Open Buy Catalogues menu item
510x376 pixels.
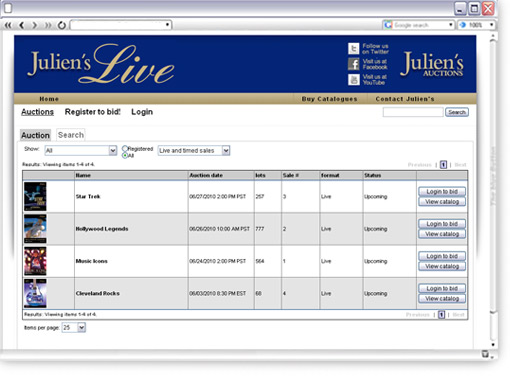click(x=329, y=99)
